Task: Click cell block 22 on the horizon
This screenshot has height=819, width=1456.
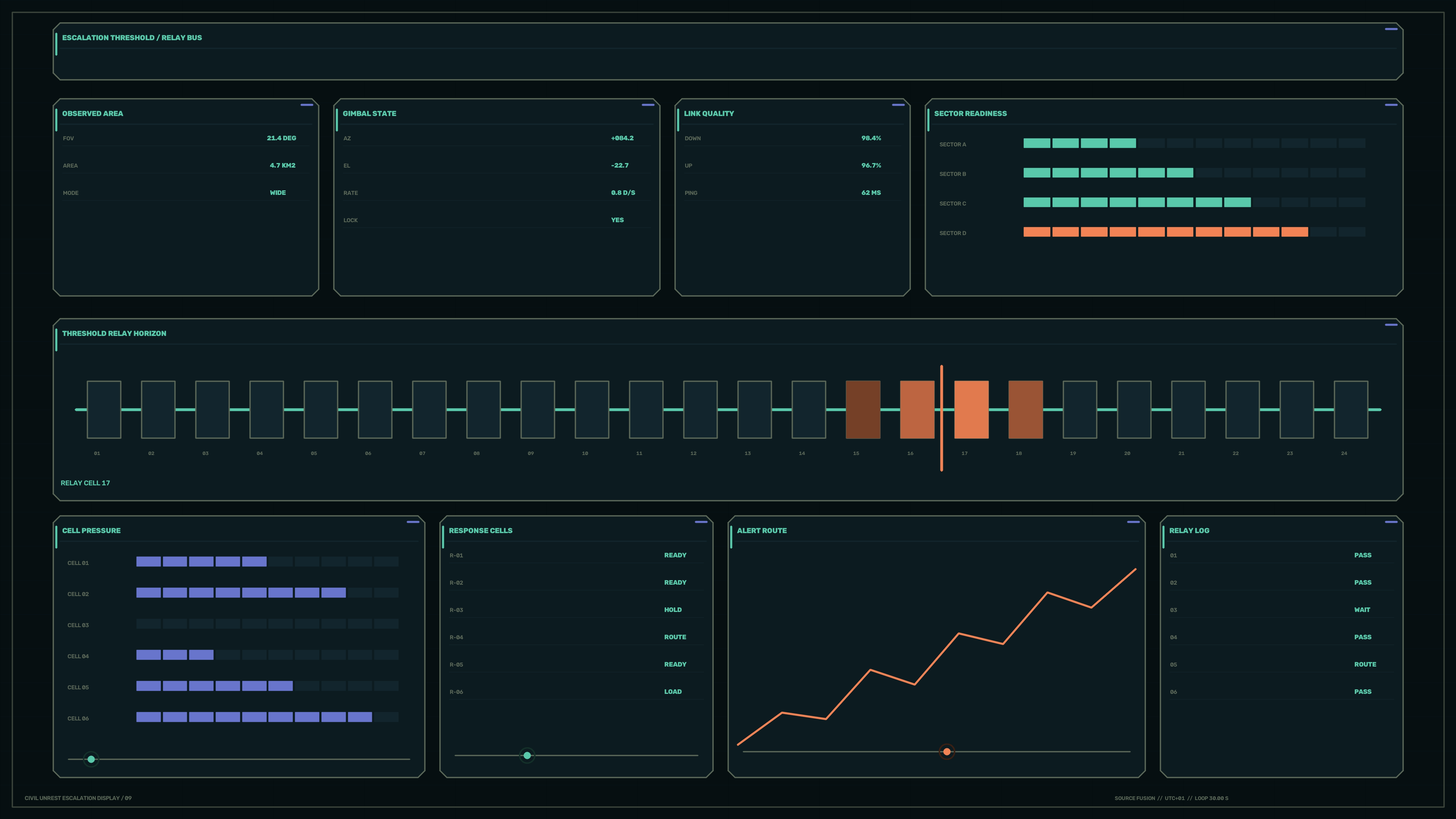Action: [x=1243, y=409]
